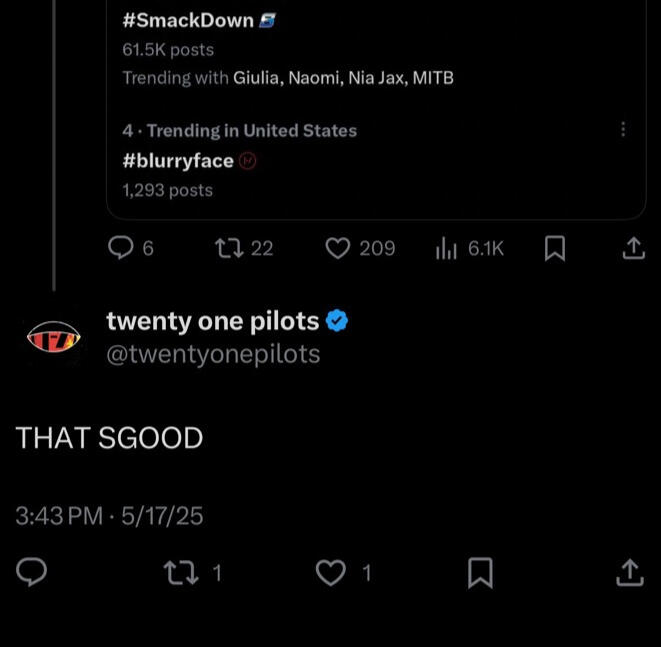661x647 pixels.
Task: Share the THAT SGOOD tweet
Action: coord(628,572)
